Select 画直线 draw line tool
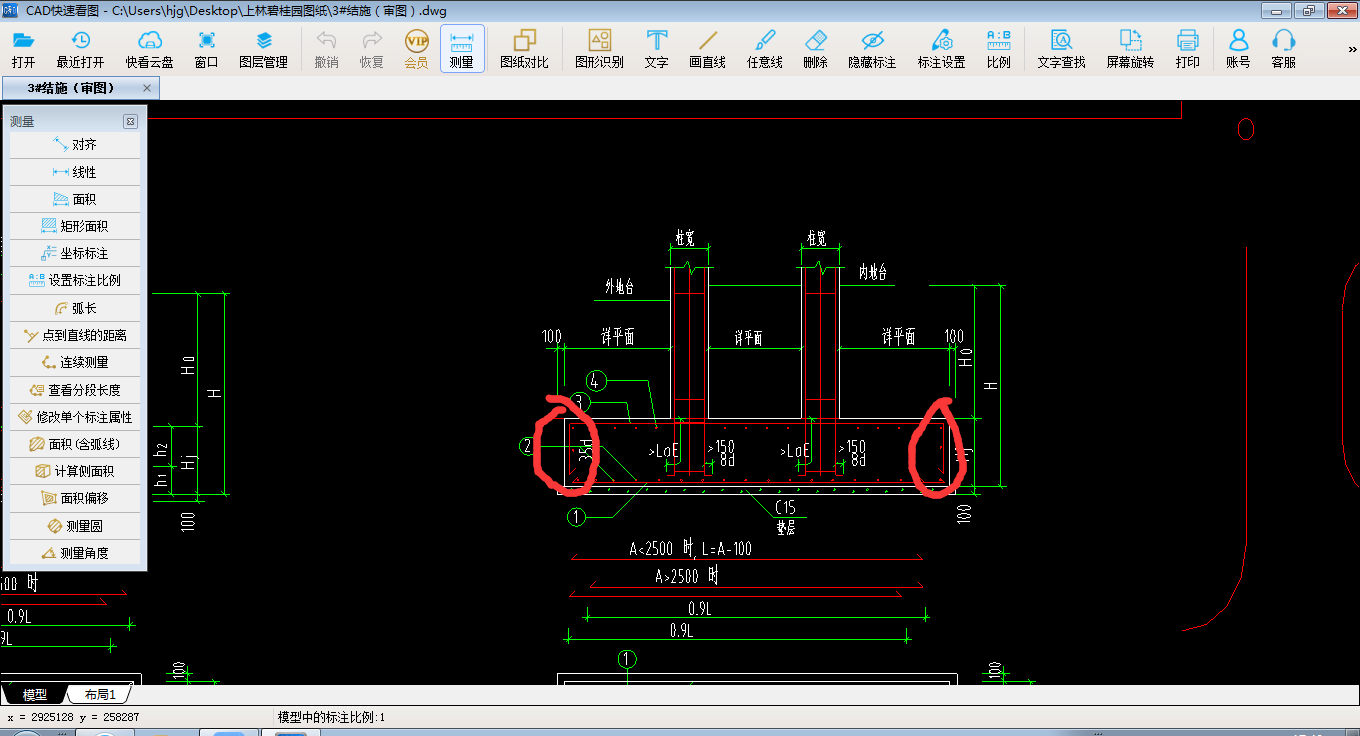 (708, 49)
